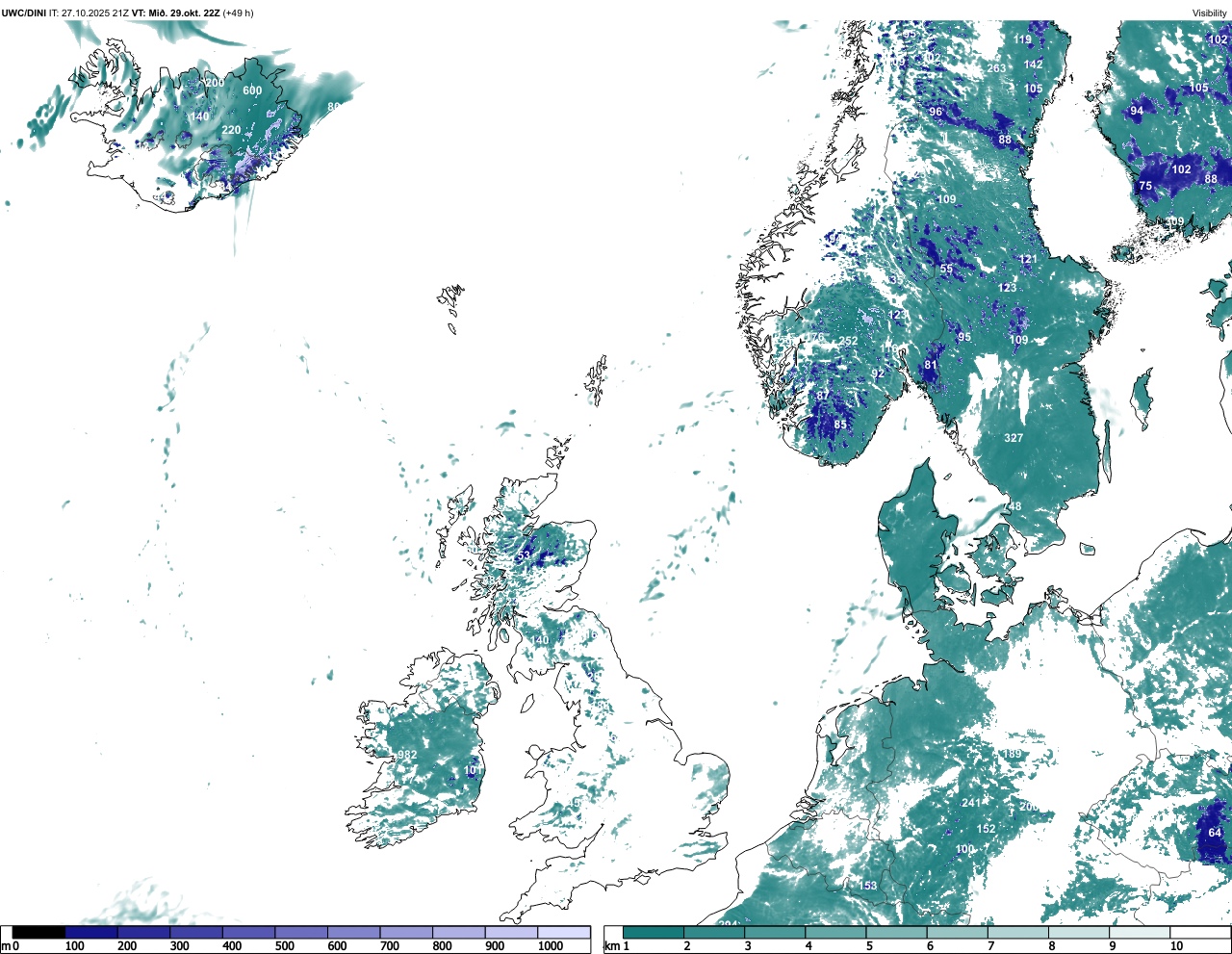The height and width of the screenshot is (954, 1232).
Task: Click the pale lavender 900–1000 m legend swatch
Action: pyautogui.click(x=511, y=932)
